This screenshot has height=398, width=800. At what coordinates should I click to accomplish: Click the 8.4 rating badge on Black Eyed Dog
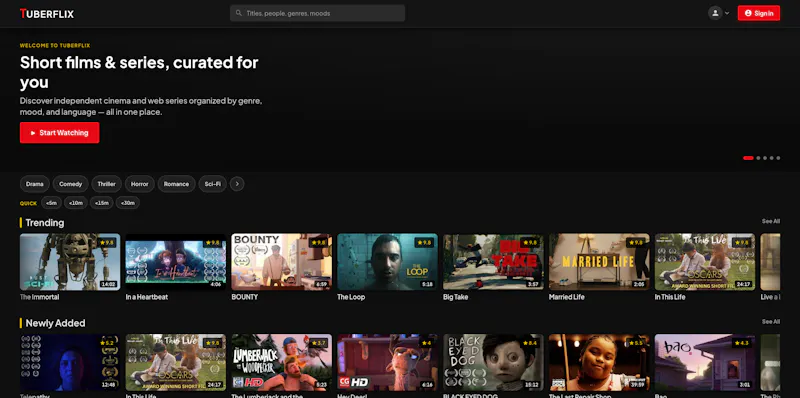[x=531, y=343]
